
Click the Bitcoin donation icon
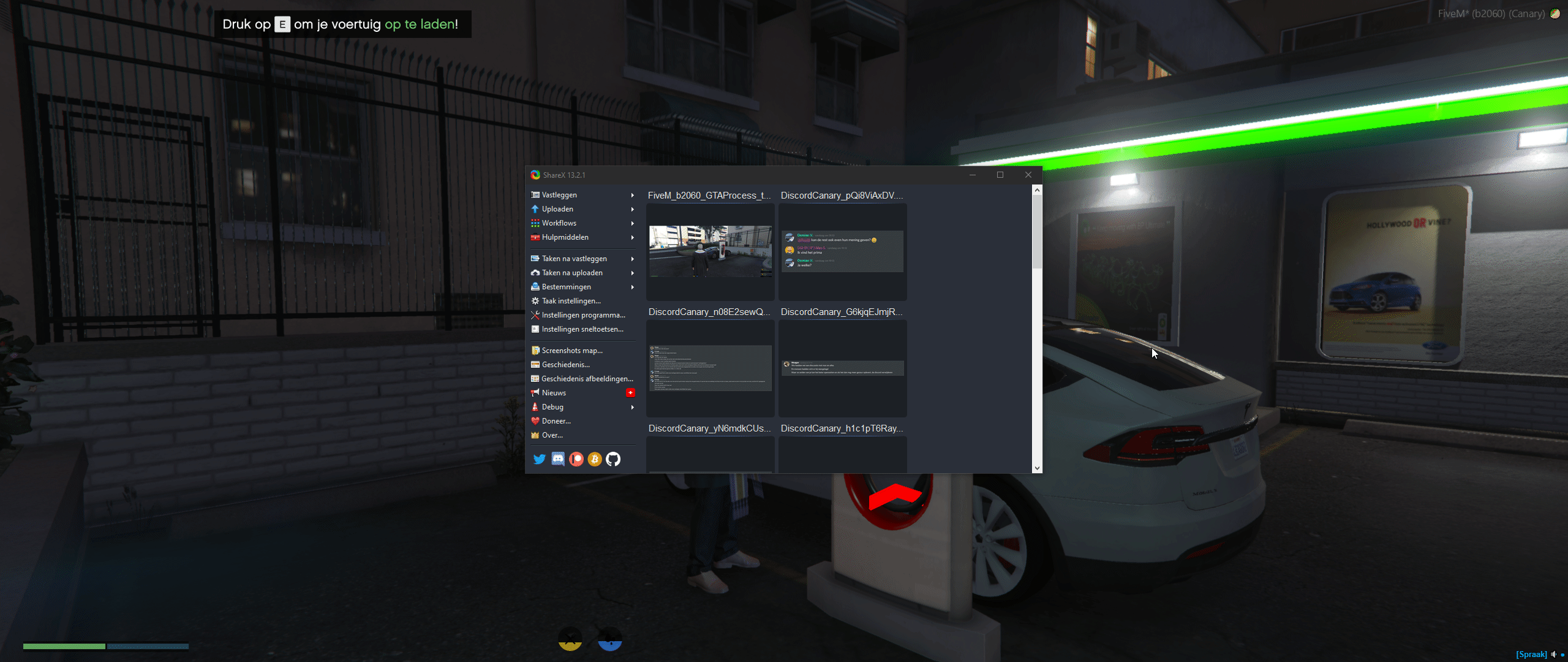595,459
